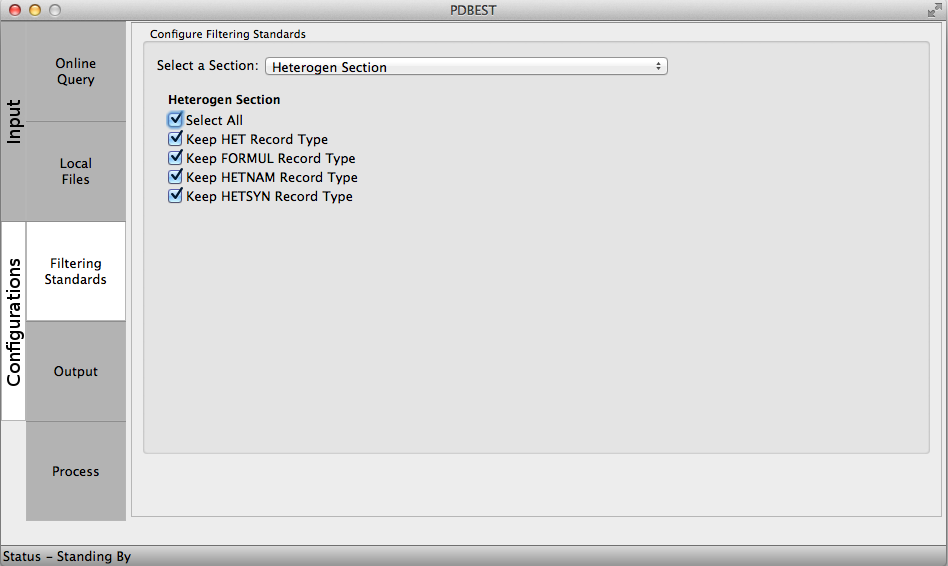Click the PDBEST window title
Screen dimensions: 948x566
pyautogui.click(x=473, y=10)
